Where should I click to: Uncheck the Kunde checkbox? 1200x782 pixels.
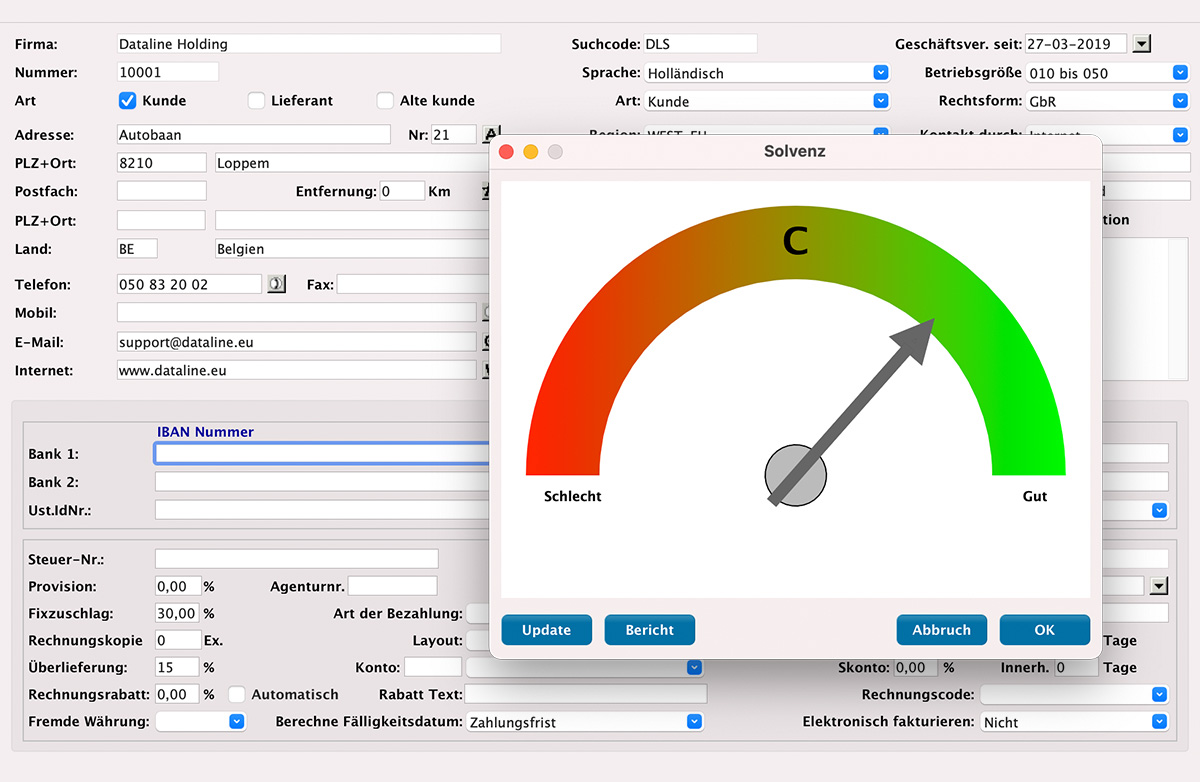pyautogui.click(x=128, y=101)
